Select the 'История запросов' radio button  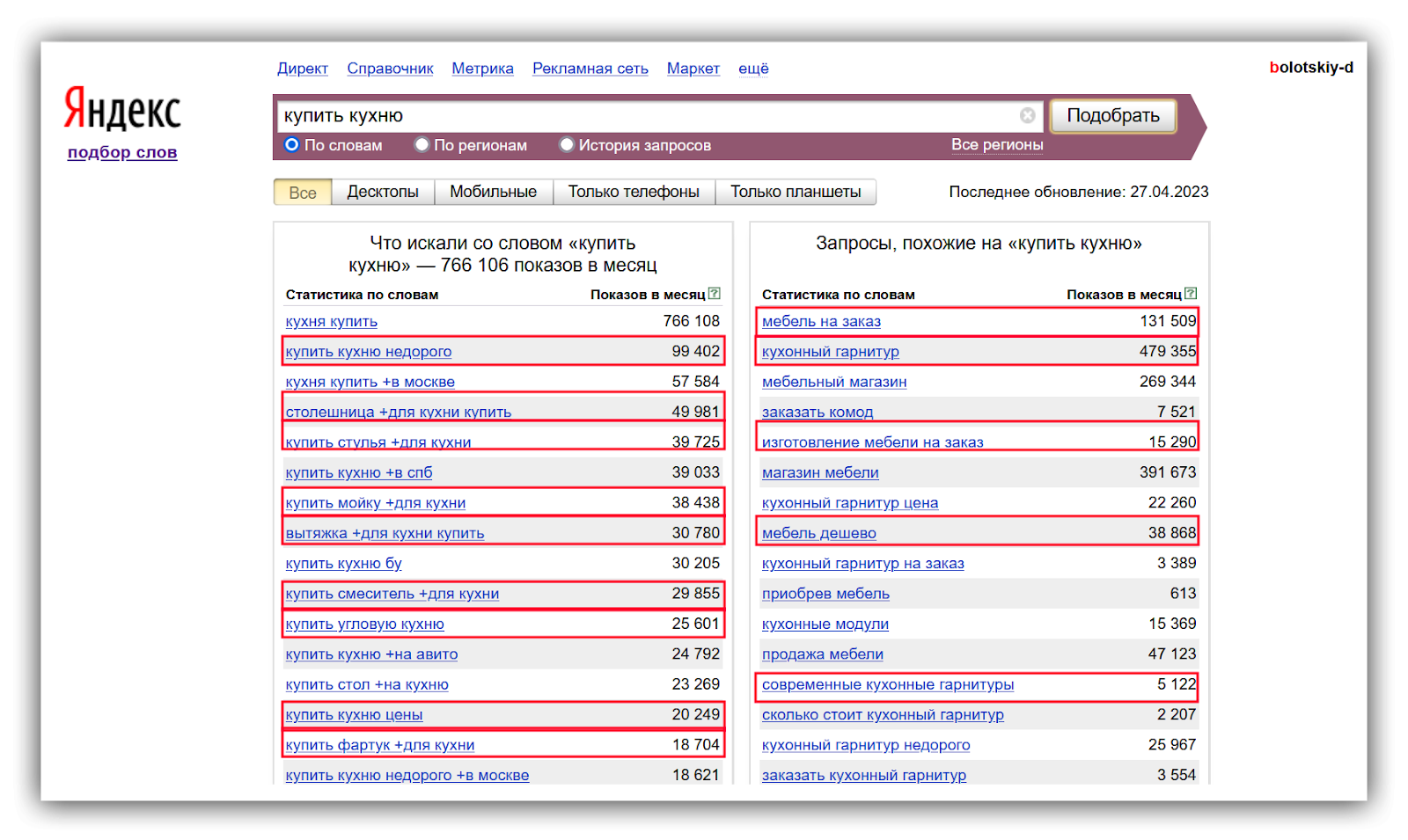(x=567, y=144)
